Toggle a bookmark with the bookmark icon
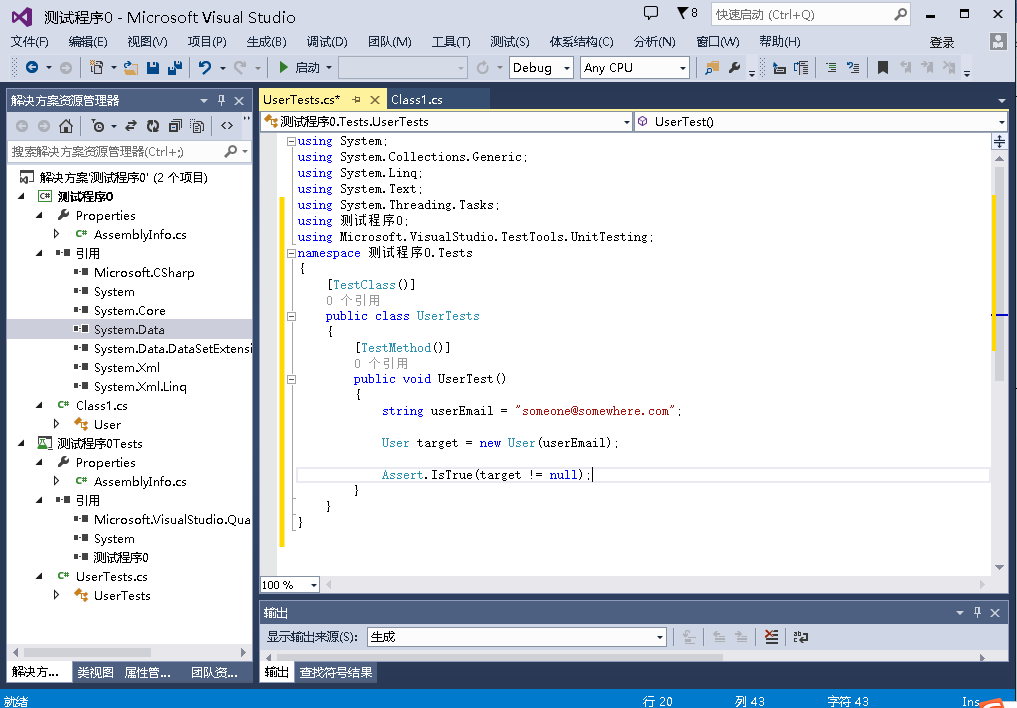Screen dimensions: 1017x708 point(883,67)
